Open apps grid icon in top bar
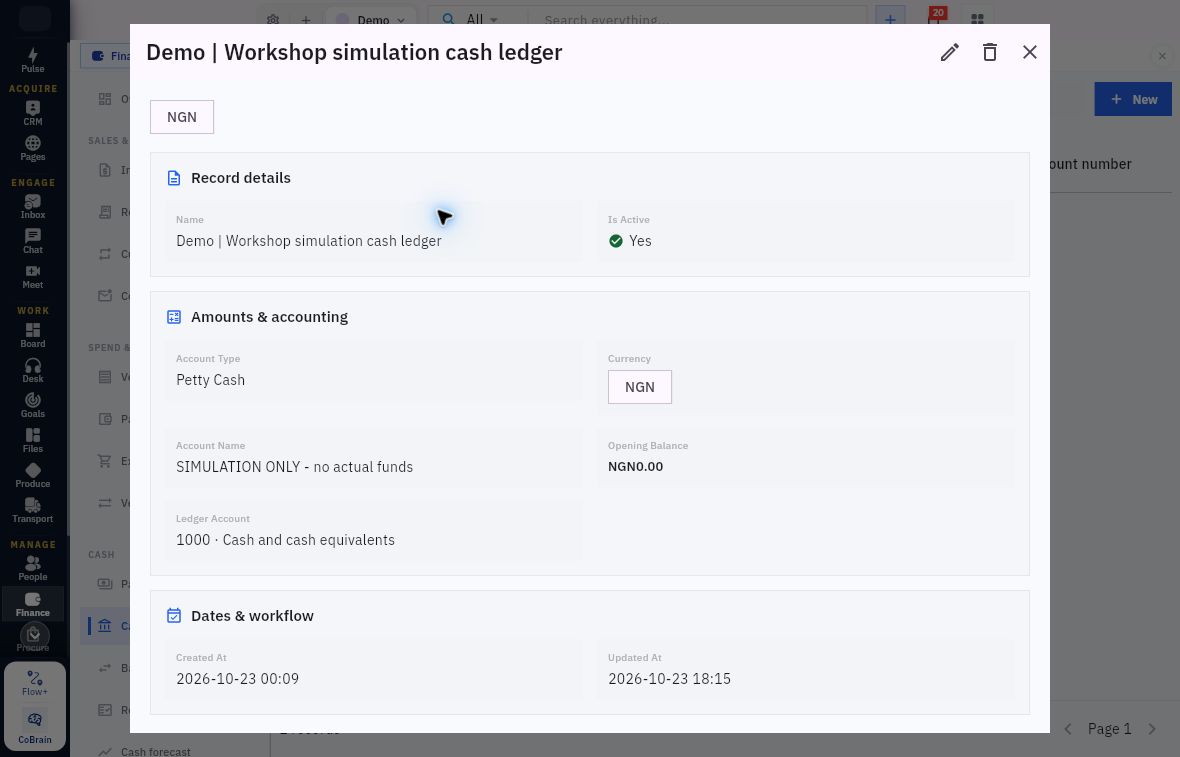The width and height of the screenshot is (1180, 757). 977,20
